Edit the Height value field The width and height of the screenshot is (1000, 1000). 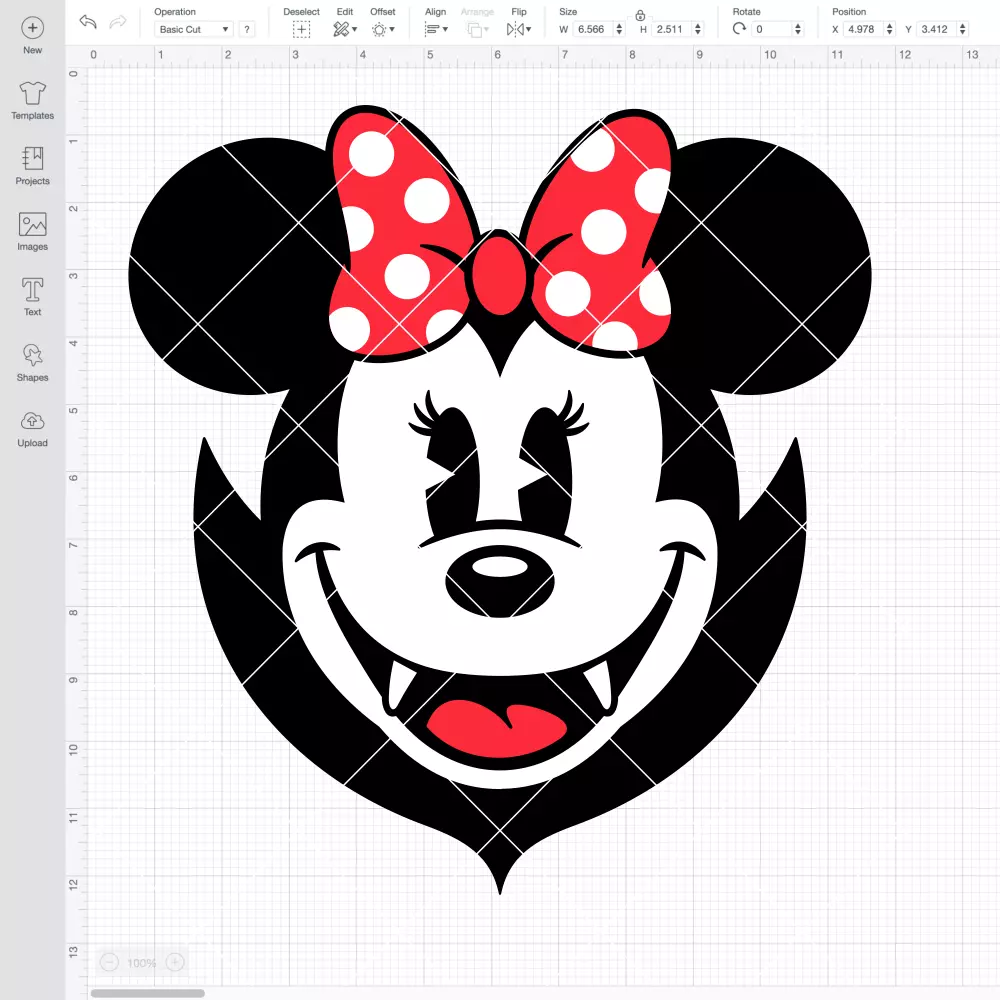672,29
